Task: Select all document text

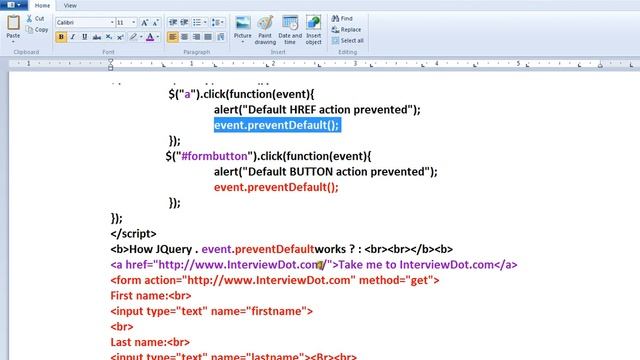Action: (x=347, y=40)
